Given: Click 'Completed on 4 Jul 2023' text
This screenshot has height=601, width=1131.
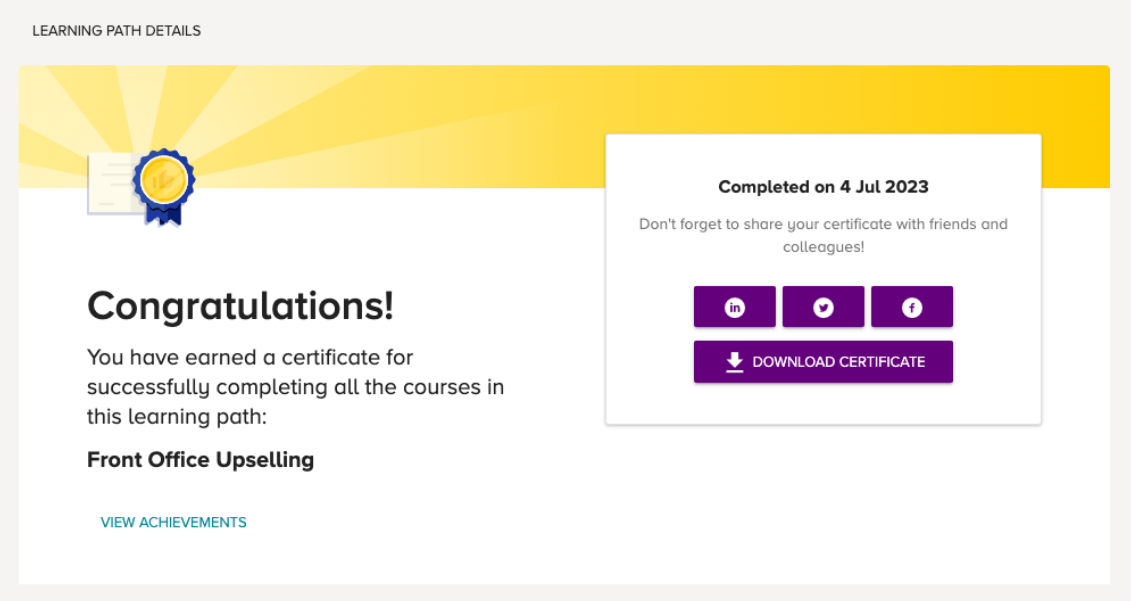Looking at the screenshot, I should tap(823, 187).
